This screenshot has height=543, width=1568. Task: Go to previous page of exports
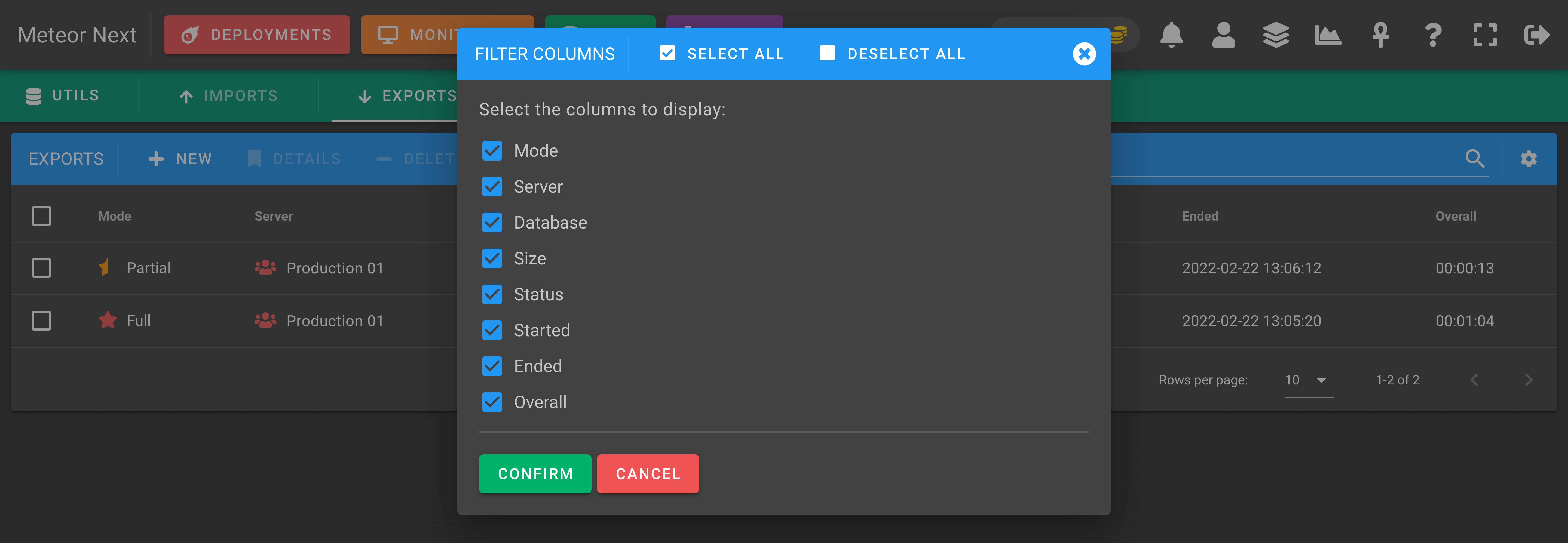(1474, 380)
